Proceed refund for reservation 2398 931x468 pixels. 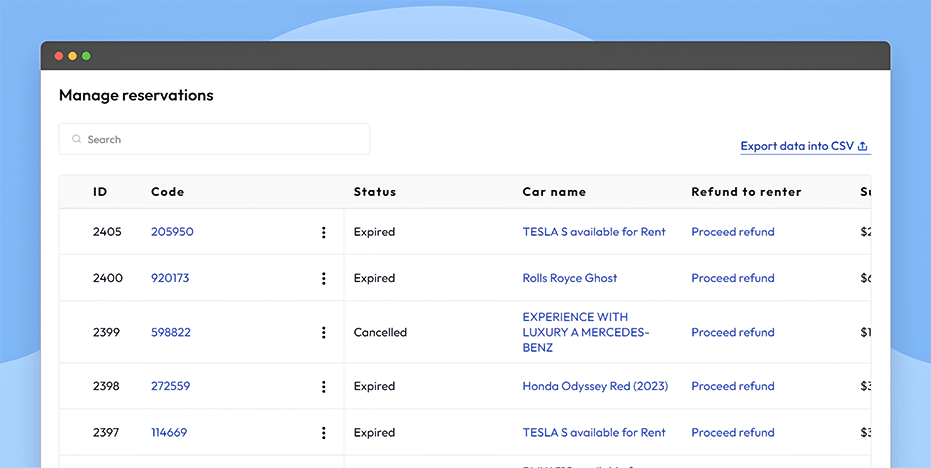pos(733,386)
